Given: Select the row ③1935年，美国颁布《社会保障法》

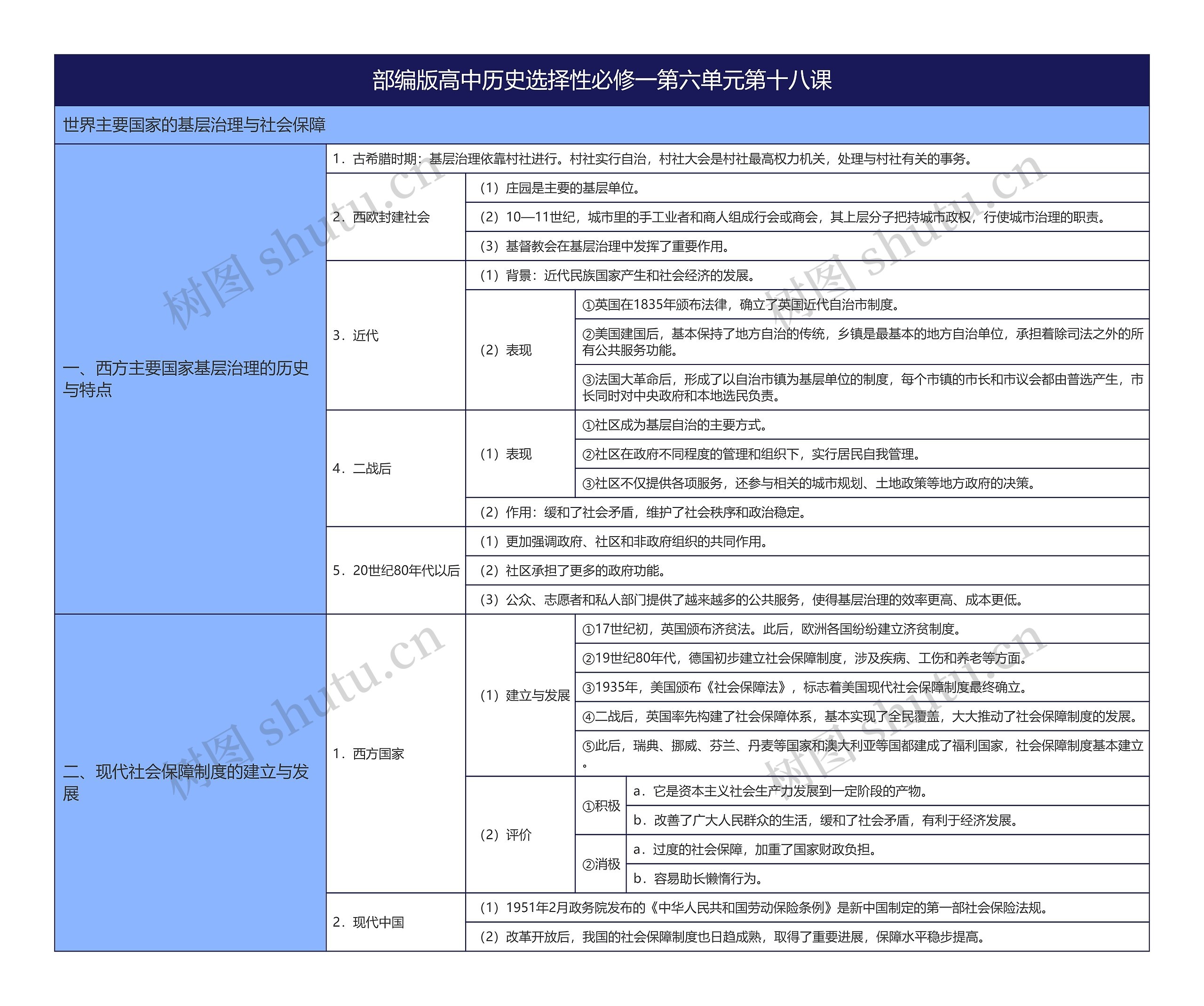Looking at the screenshot, I should [x=862, y=687].
